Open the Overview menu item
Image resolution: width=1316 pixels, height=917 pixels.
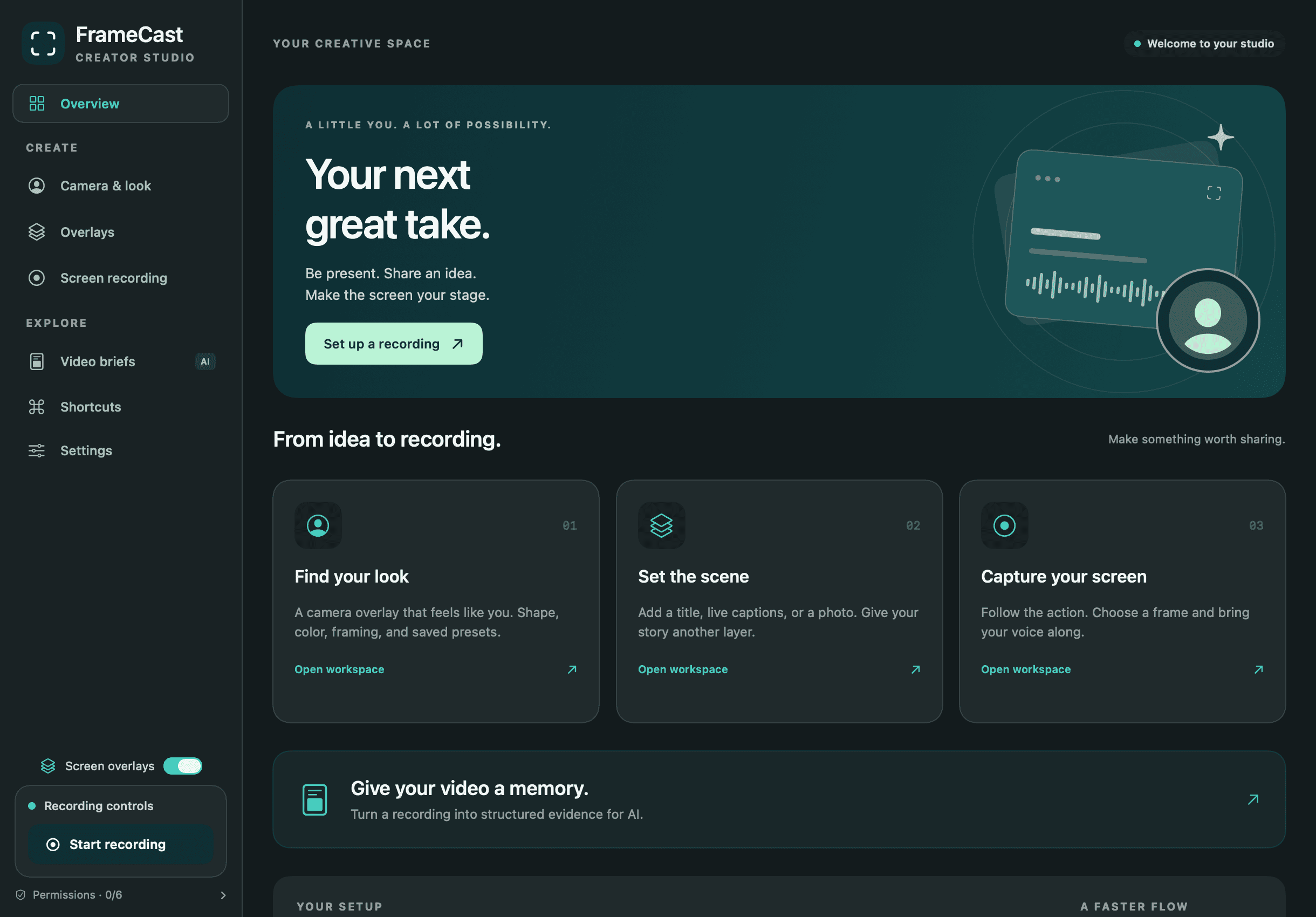coord(121,104)
